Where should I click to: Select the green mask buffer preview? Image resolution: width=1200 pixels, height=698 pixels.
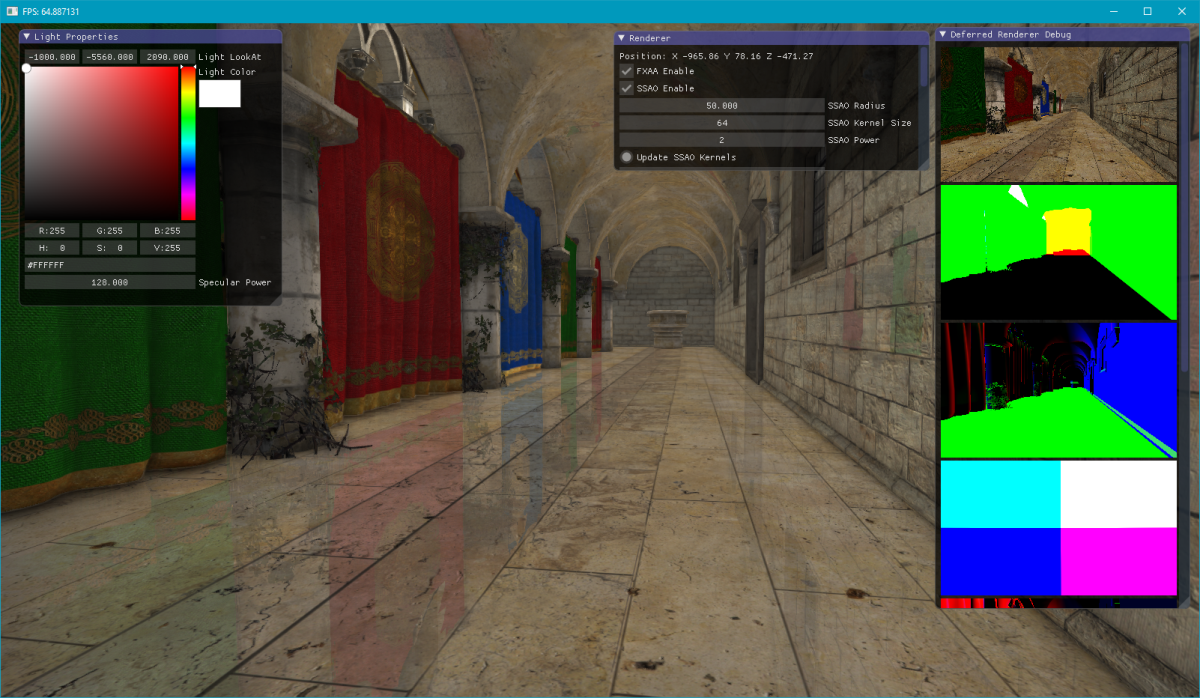click(x=1058, y=251)
